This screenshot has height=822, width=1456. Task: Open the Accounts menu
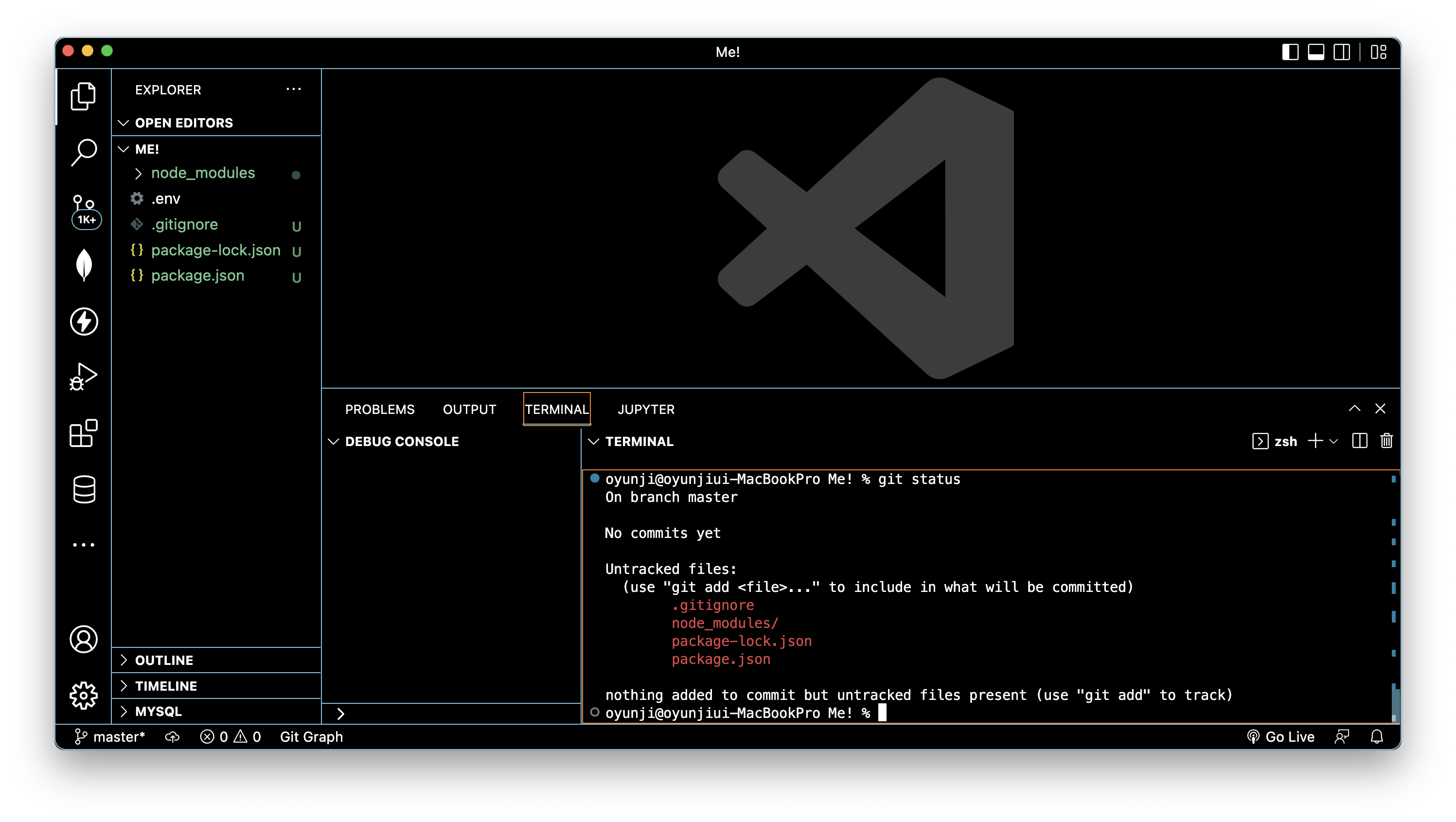pos(84,640)
